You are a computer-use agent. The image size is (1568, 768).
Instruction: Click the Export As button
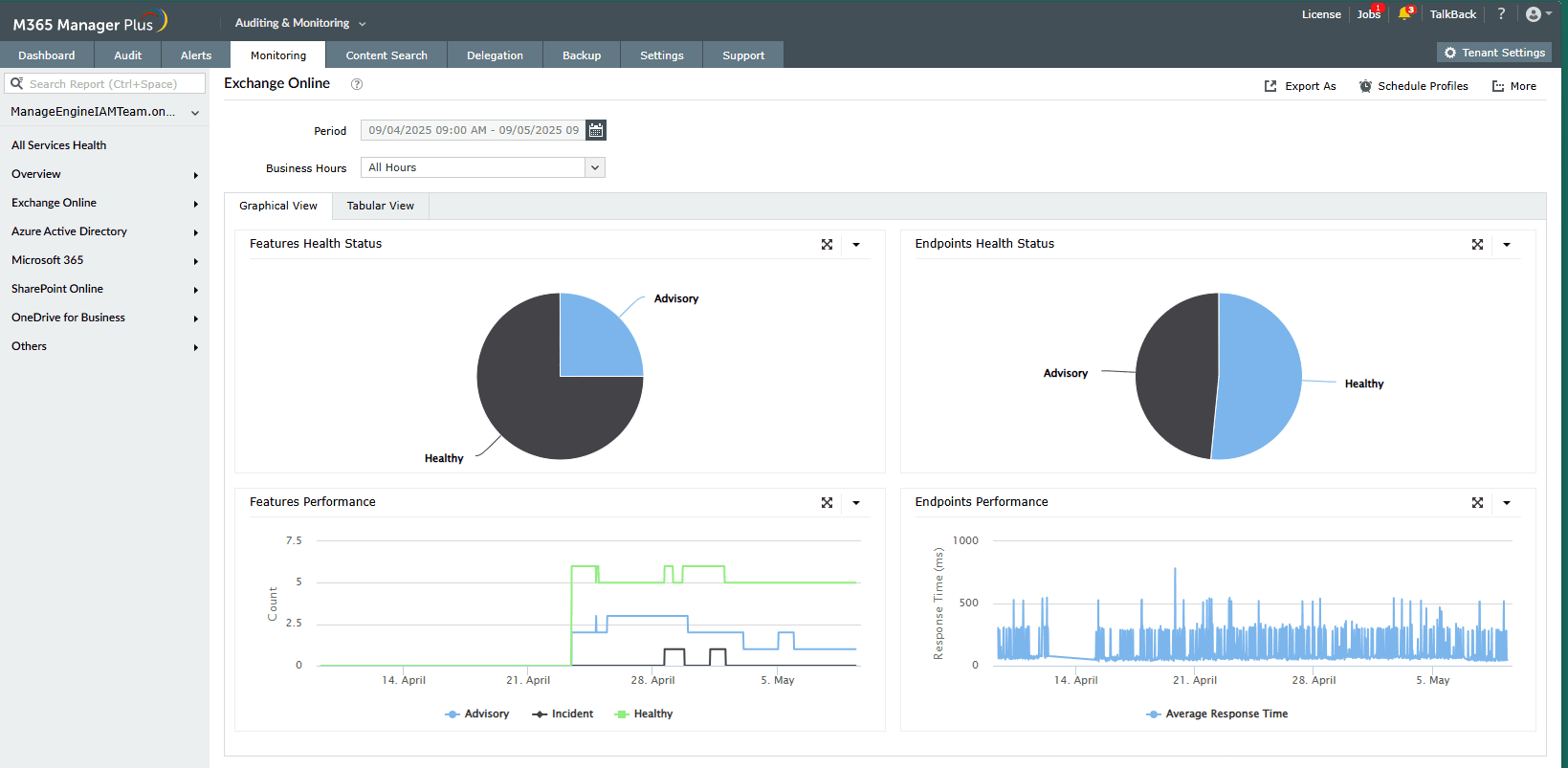pyautogui.click(x=1300, y=86)
